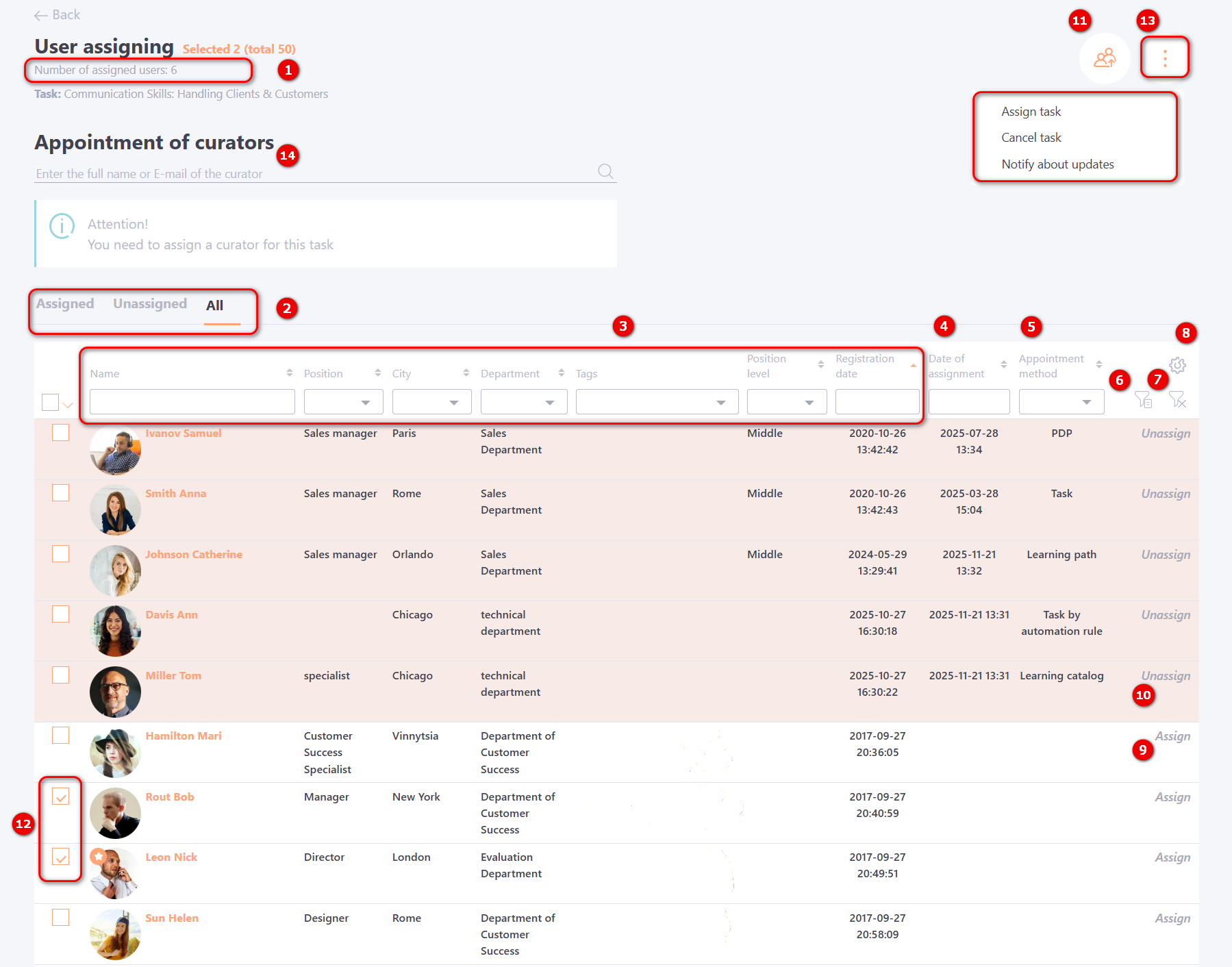Sort by Date of assignment arrows
Screen dimensions: 1232x967
[x=1003, y=365]
